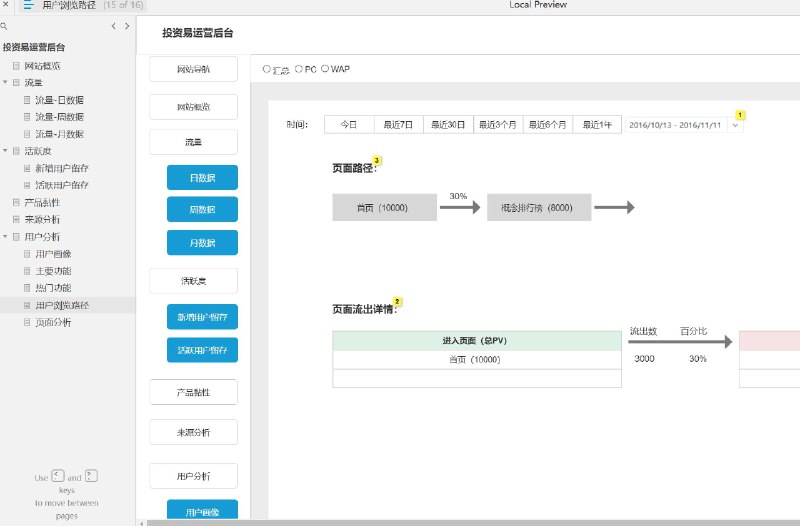The image size is (800, 526).
Task: Switch to the 最近7日 time tab
Action: click(x=398, y=125)
